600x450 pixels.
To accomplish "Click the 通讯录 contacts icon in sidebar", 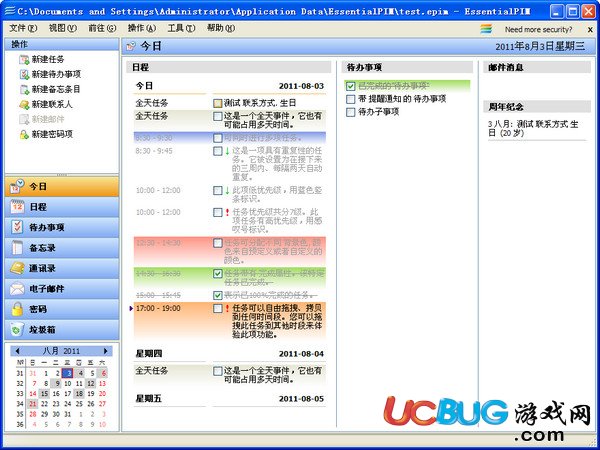I will point(17,268).
